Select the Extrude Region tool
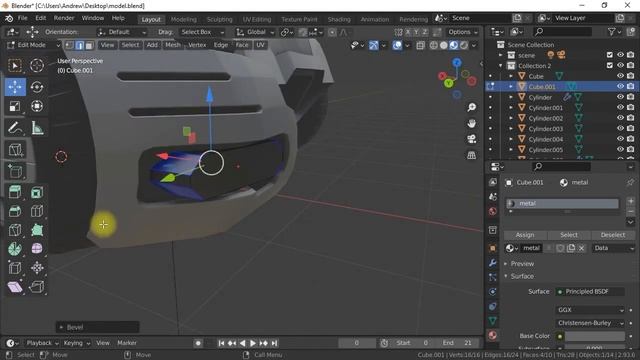 15,192
